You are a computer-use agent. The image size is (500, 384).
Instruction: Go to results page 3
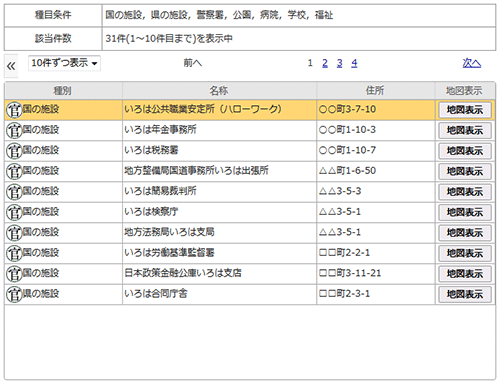pos(340,63)
